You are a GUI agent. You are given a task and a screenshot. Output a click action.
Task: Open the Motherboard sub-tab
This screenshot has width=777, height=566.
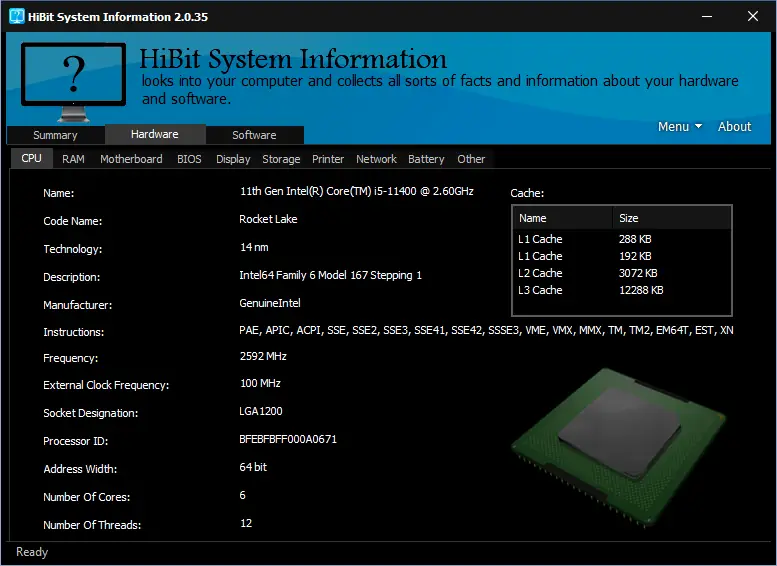[131, 159]
